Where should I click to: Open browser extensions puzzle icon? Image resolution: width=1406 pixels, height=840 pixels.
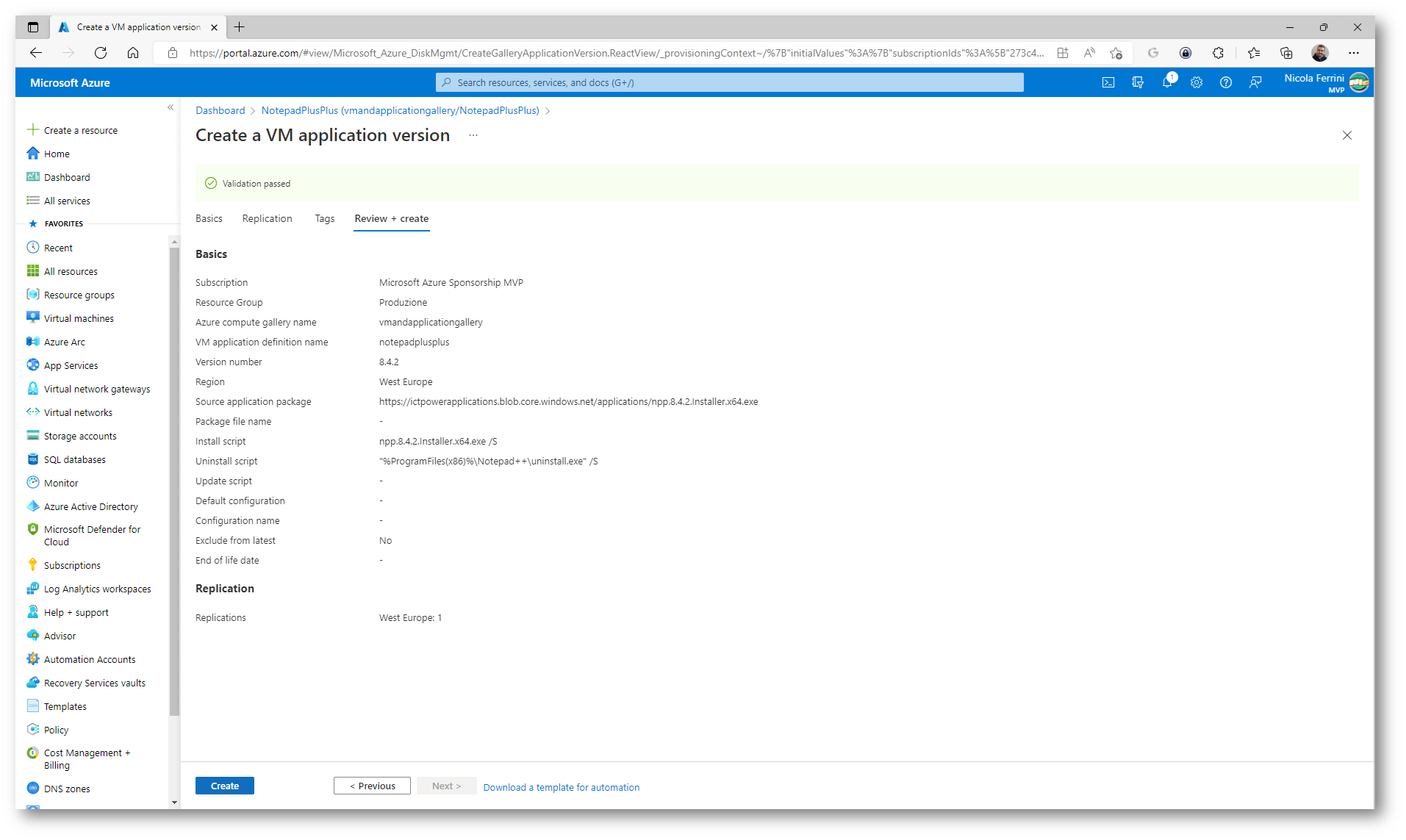click(1218, 53)
